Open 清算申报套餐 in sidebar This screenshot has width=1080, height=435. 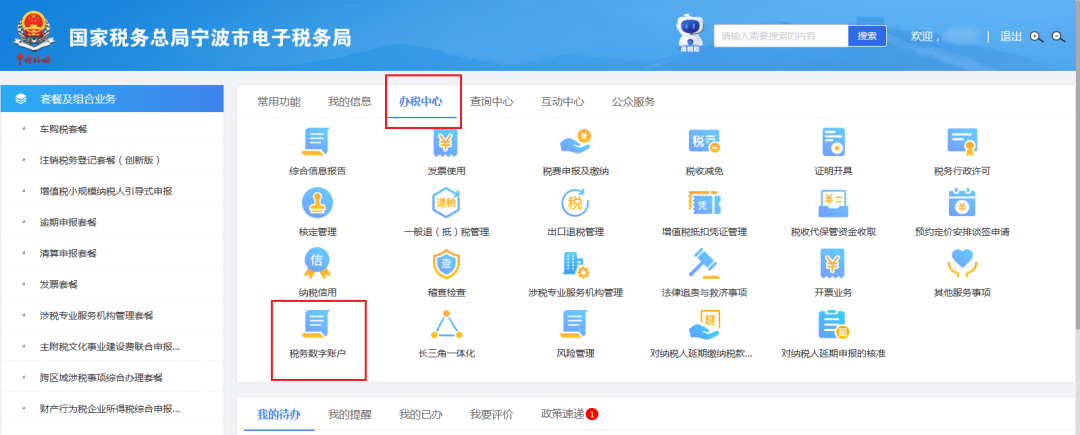coord(69,253)
